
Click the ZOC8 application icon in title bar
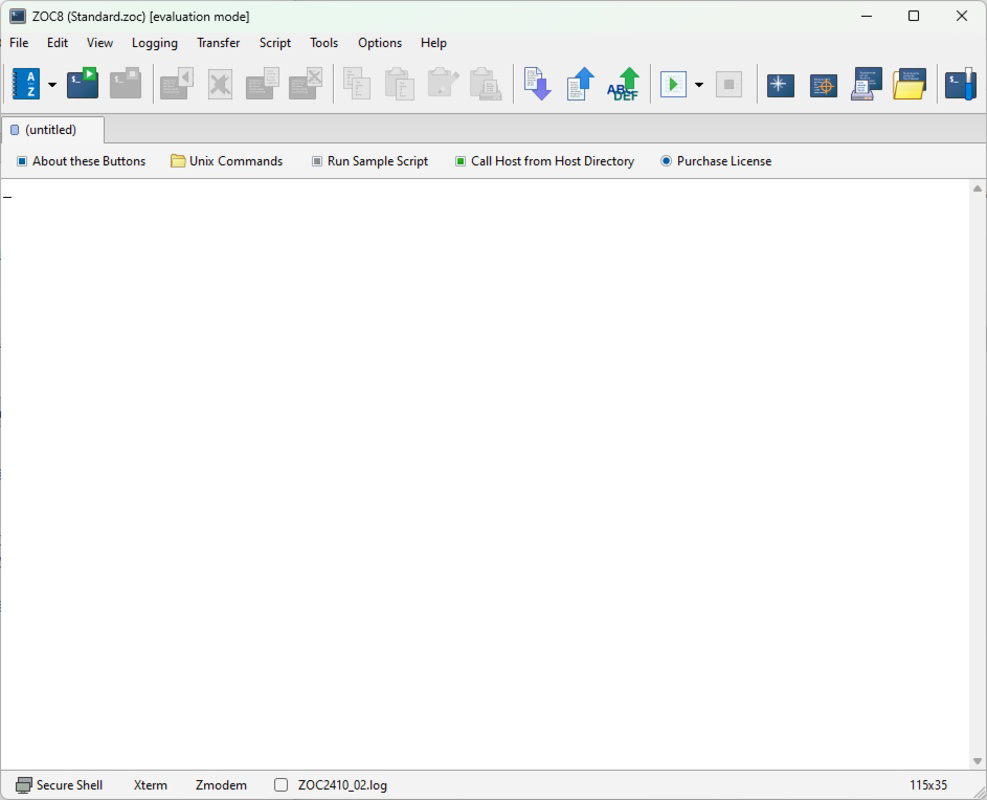tap(18, 16)
